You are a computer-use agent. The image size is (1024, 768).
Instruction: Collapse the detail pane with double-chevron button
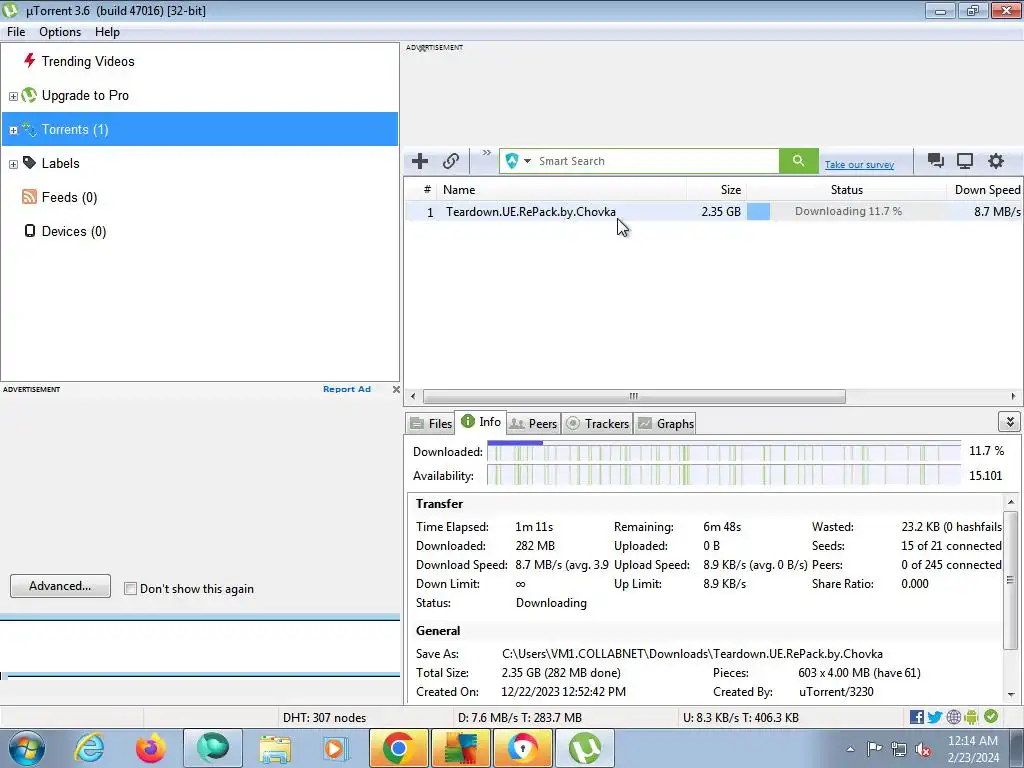(1010, 422)
